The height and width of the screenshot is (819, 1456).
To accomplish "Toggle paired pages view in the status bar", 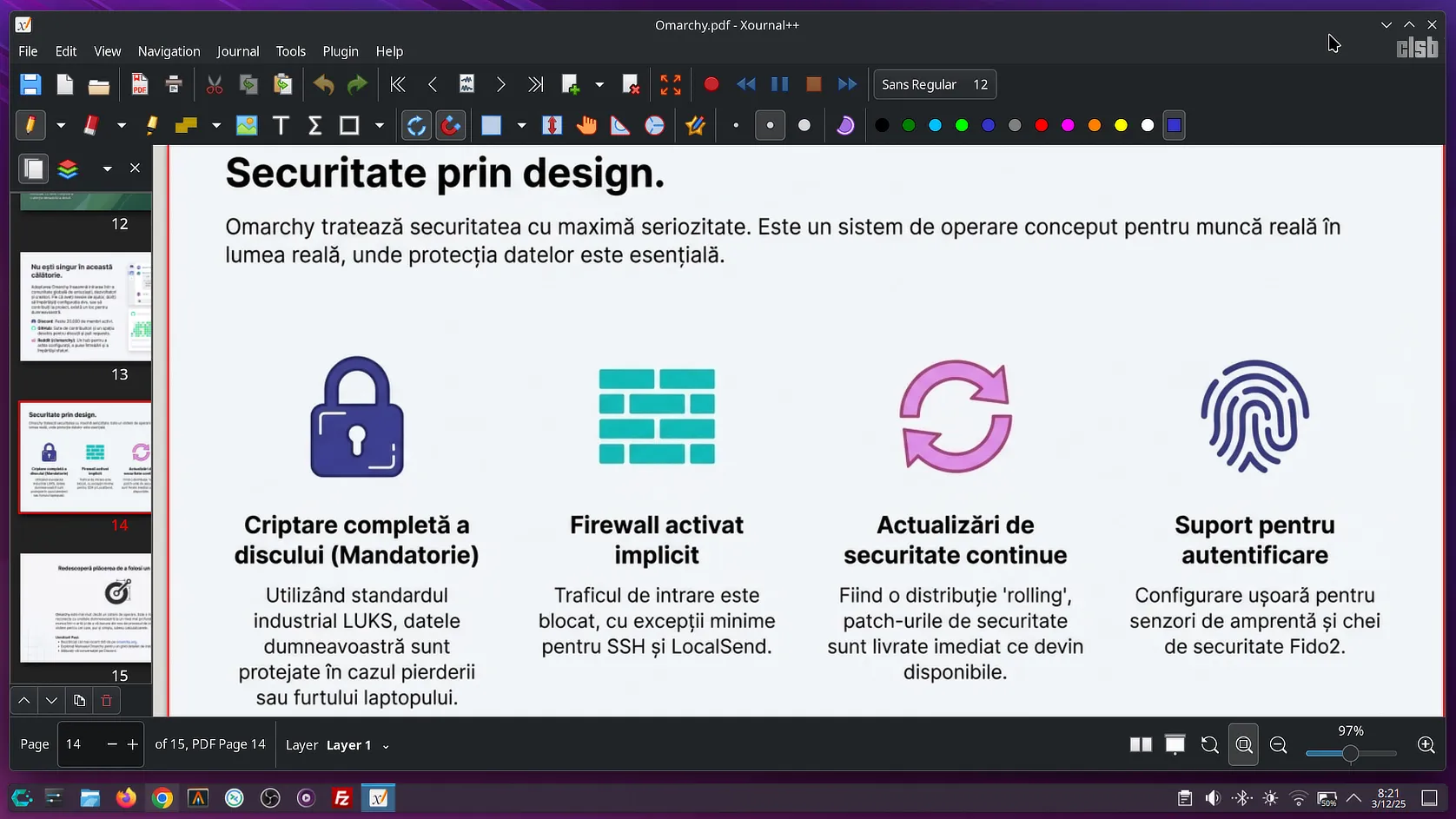I will tap(1140, 745).
